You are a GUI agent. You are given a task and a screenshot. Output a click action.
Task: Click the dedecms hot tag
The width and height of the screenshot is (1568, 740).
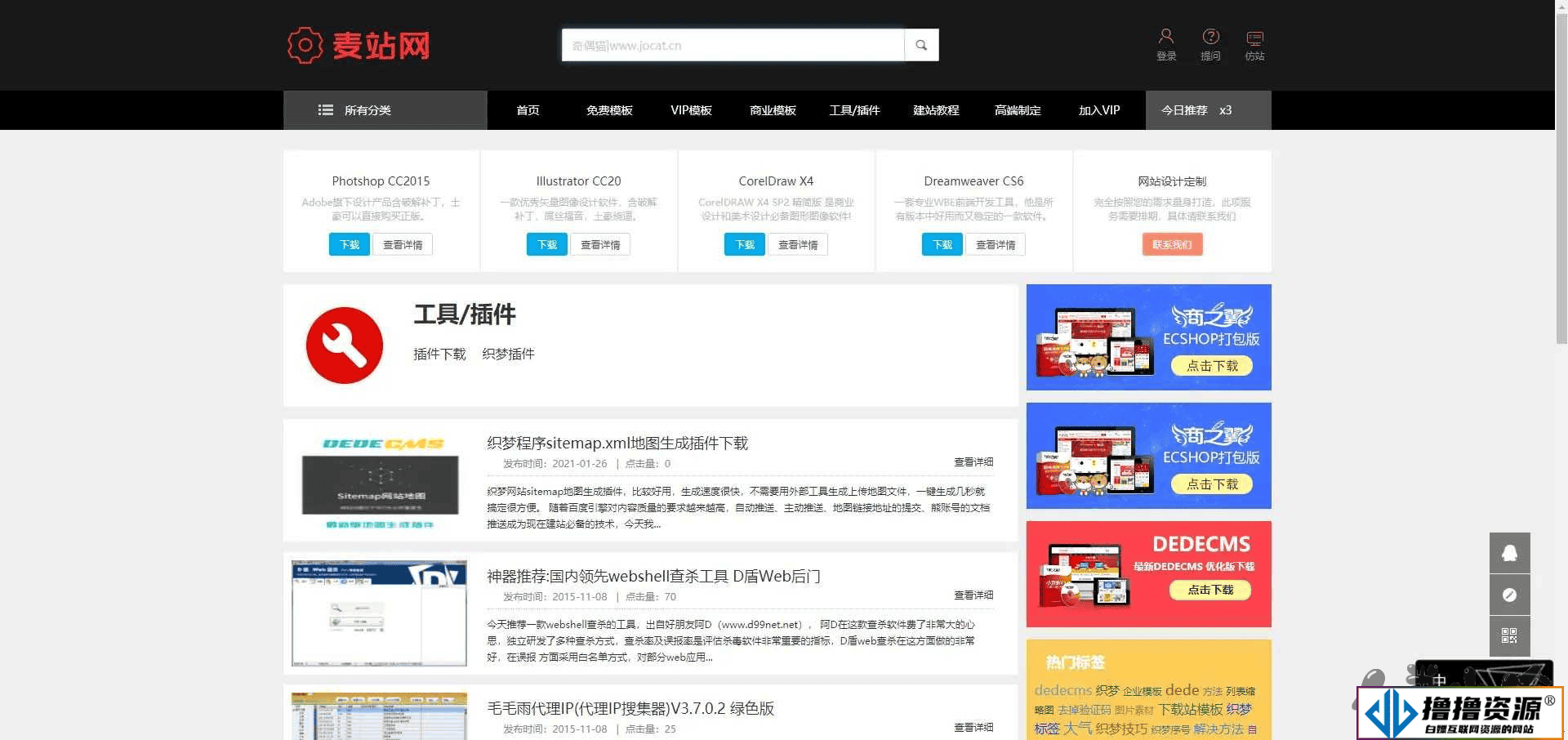point(1062,690)
